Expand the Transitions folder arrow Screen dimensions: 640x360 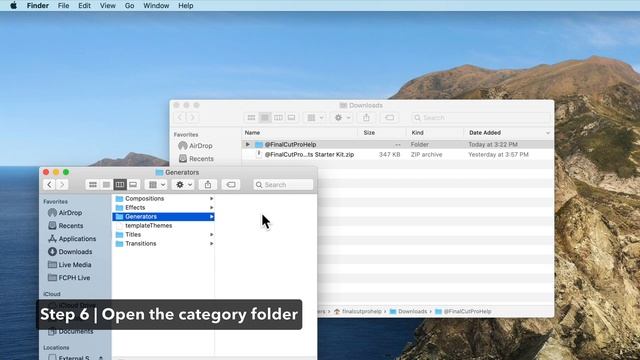[211, 243]
